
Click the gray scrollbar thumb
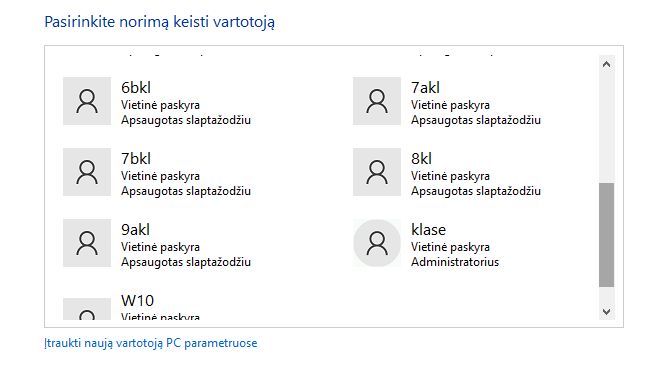click(607, 235)
